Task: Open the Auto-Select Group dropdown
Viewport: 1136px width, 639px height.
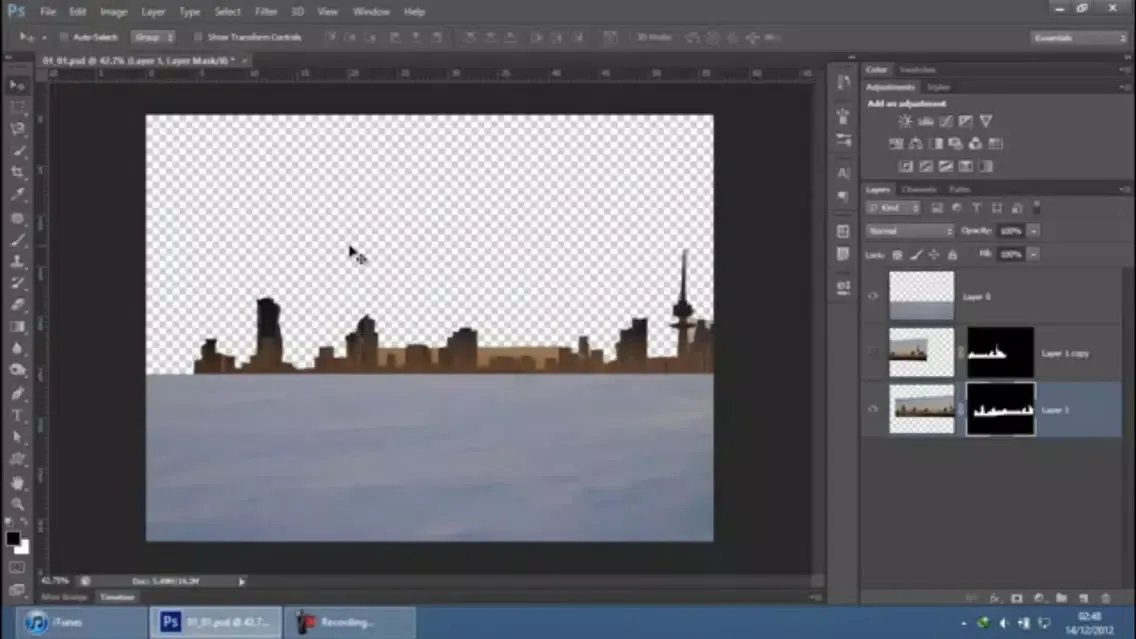Action: point(153,37)
